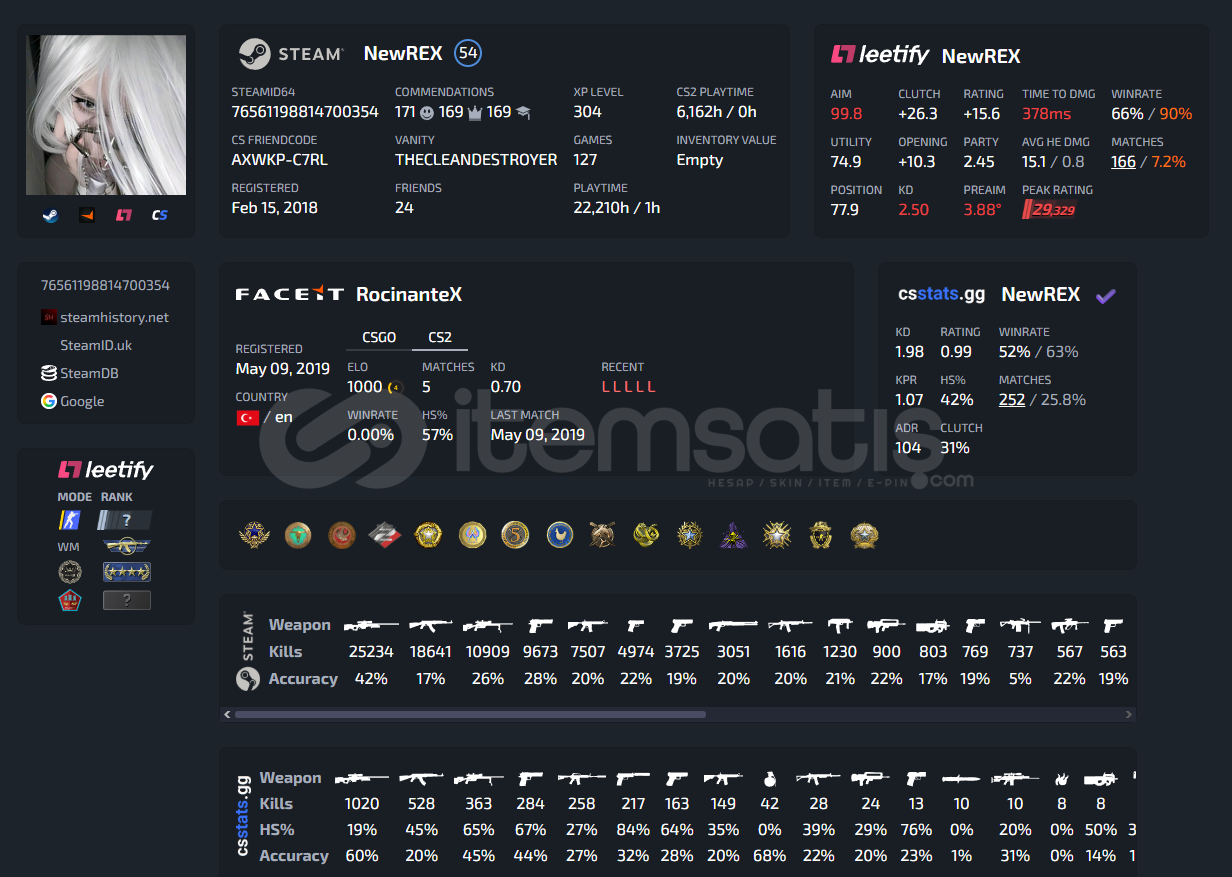The height and width of the screenshot is (877, 1232).
Task: Click the unknown rank badge beside mode icon
Action: tap(125, 520)
